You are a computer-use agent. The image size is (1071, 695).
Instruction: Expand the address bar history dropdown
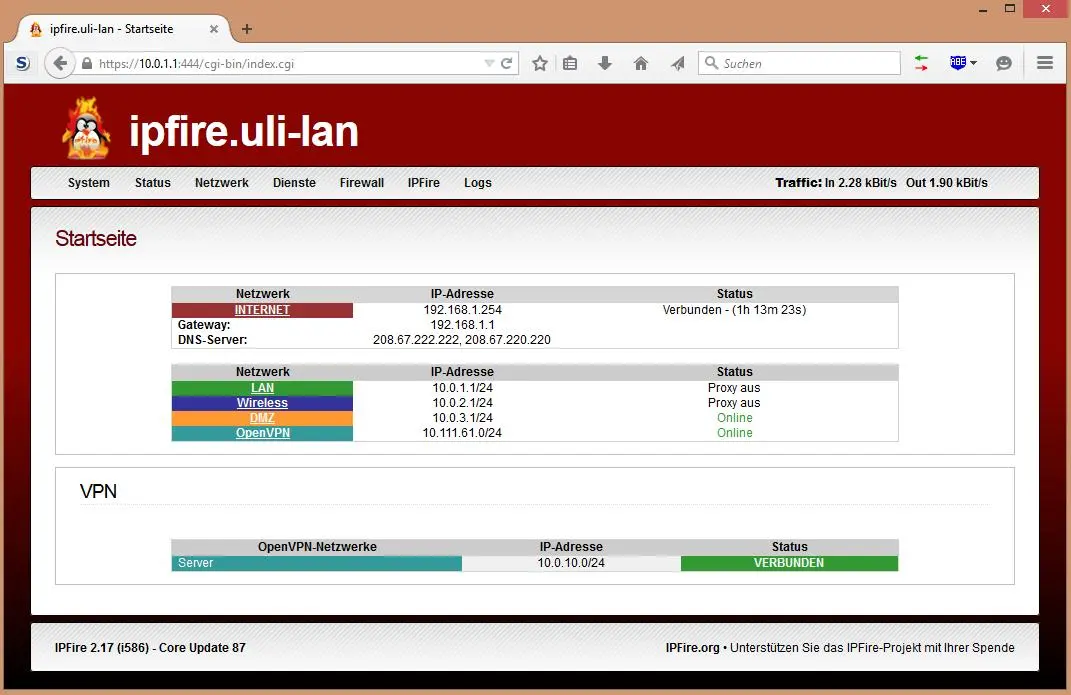[489, 63]
